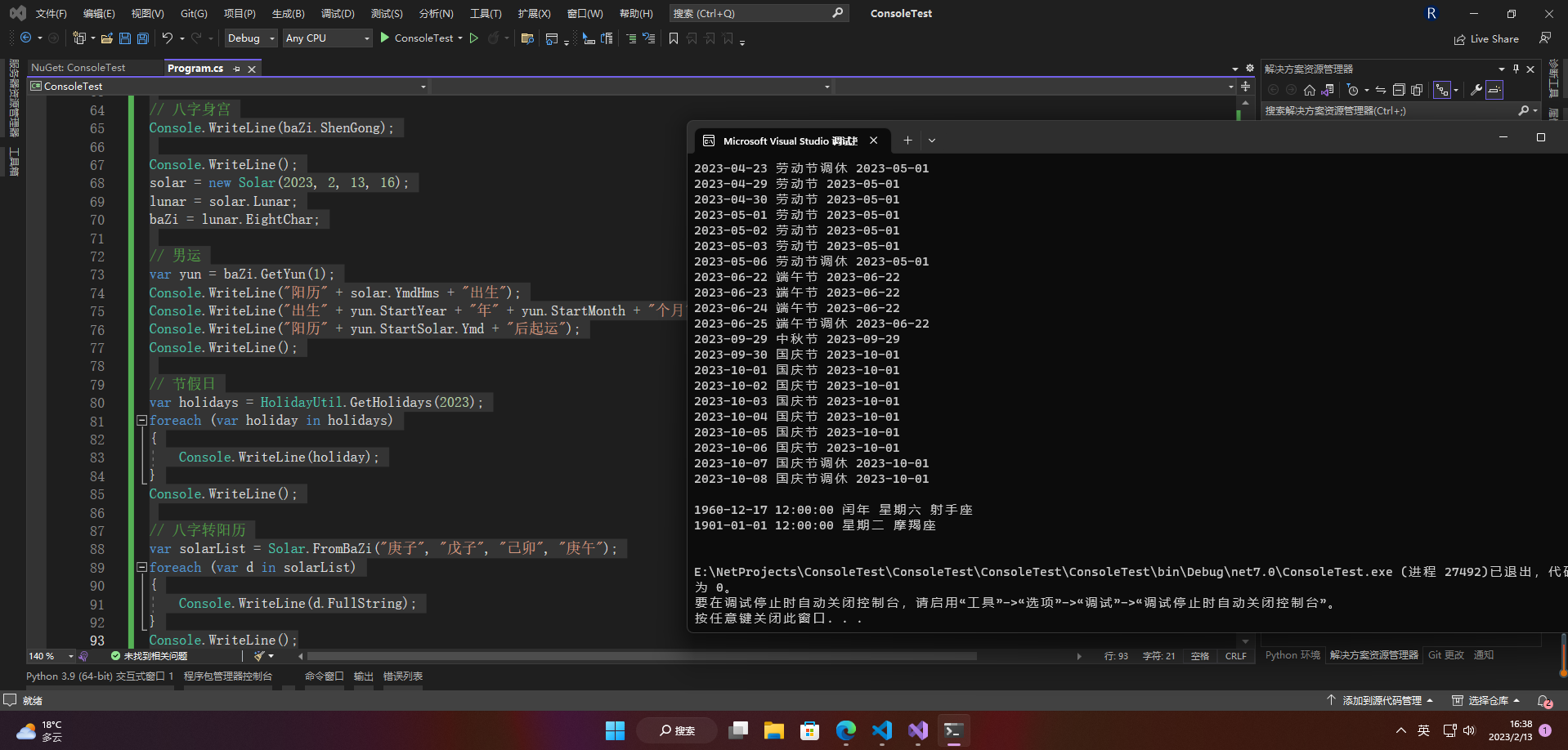Click the bookmark icon in the toolbar

tap(674, 38)
